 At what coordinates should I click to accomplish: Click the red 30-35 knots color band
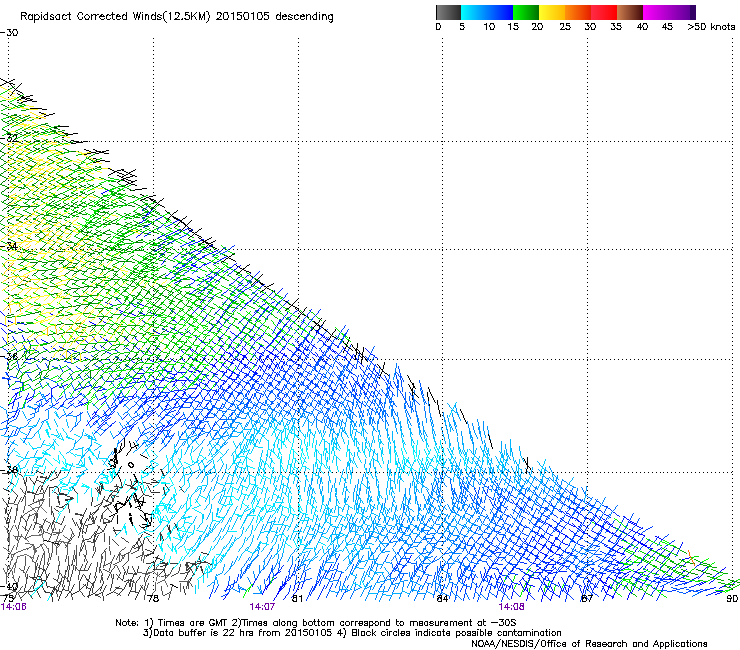604,12
